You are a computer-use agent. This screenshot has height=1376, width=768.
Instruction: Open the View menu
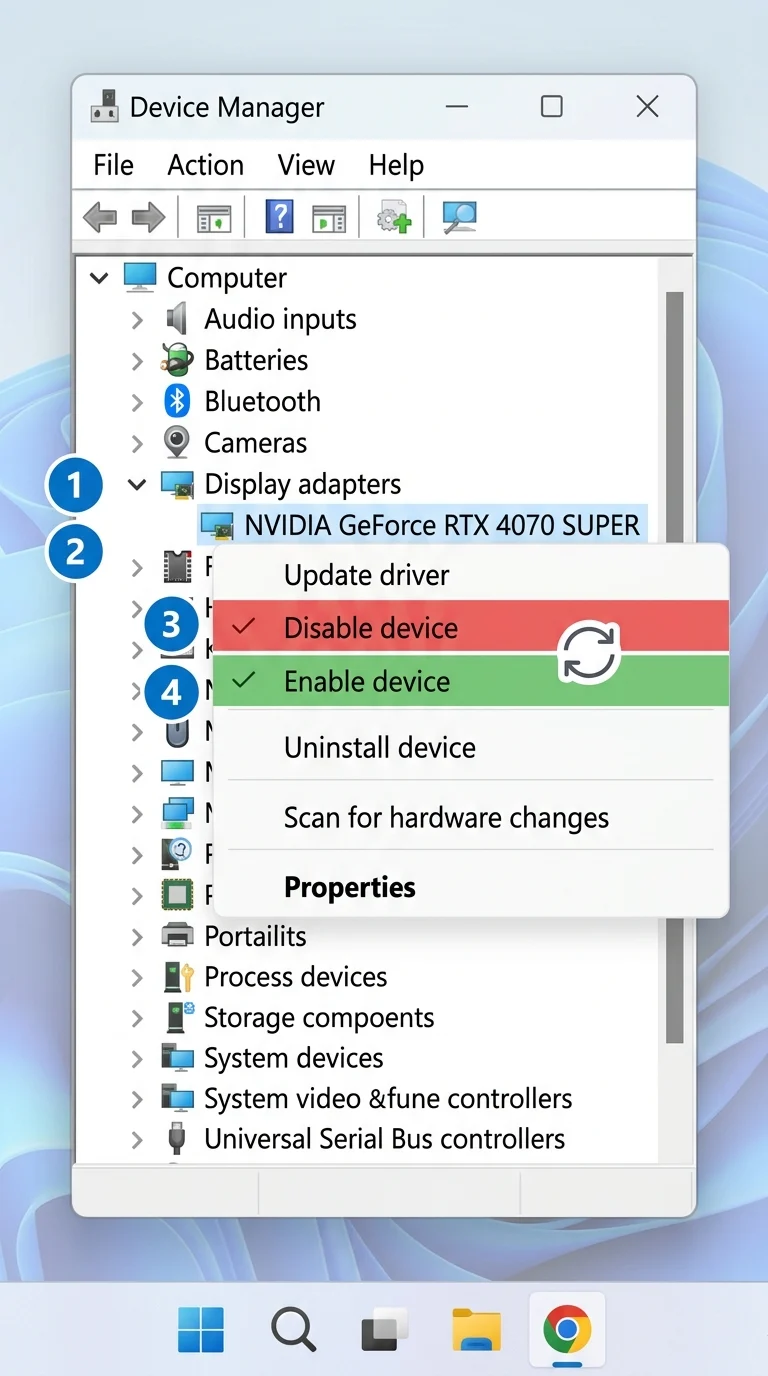click(x=306, y=165)
